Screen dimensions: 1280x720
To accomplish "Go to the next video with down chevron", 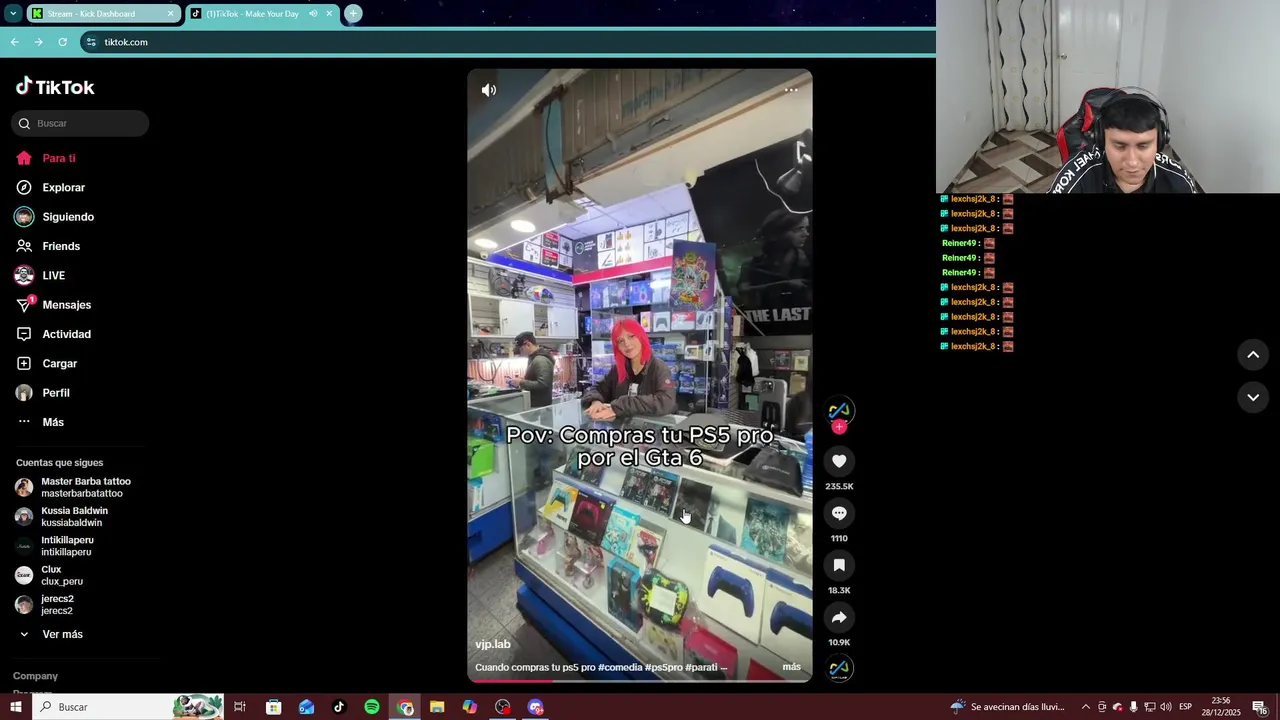I will [x=1253, y=397].
